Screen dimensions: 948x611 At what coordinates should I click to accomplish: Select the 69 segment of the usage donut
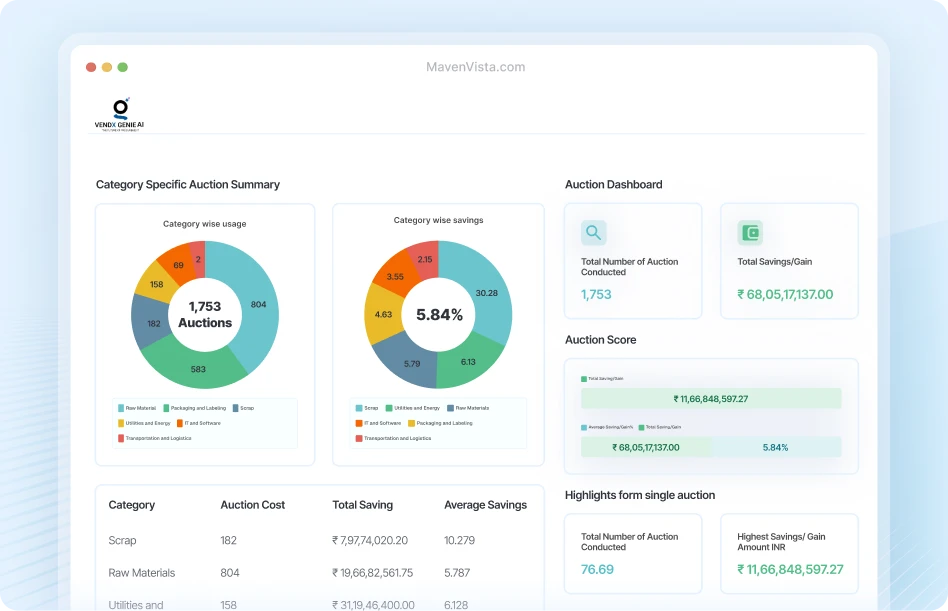[x=177, y=264]
